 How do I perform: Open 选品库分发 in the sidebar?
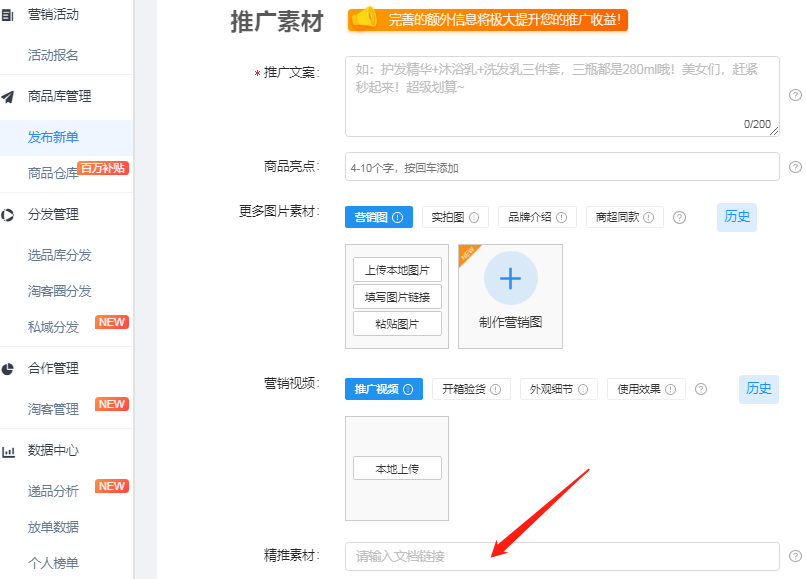click(x=59, y=255)
